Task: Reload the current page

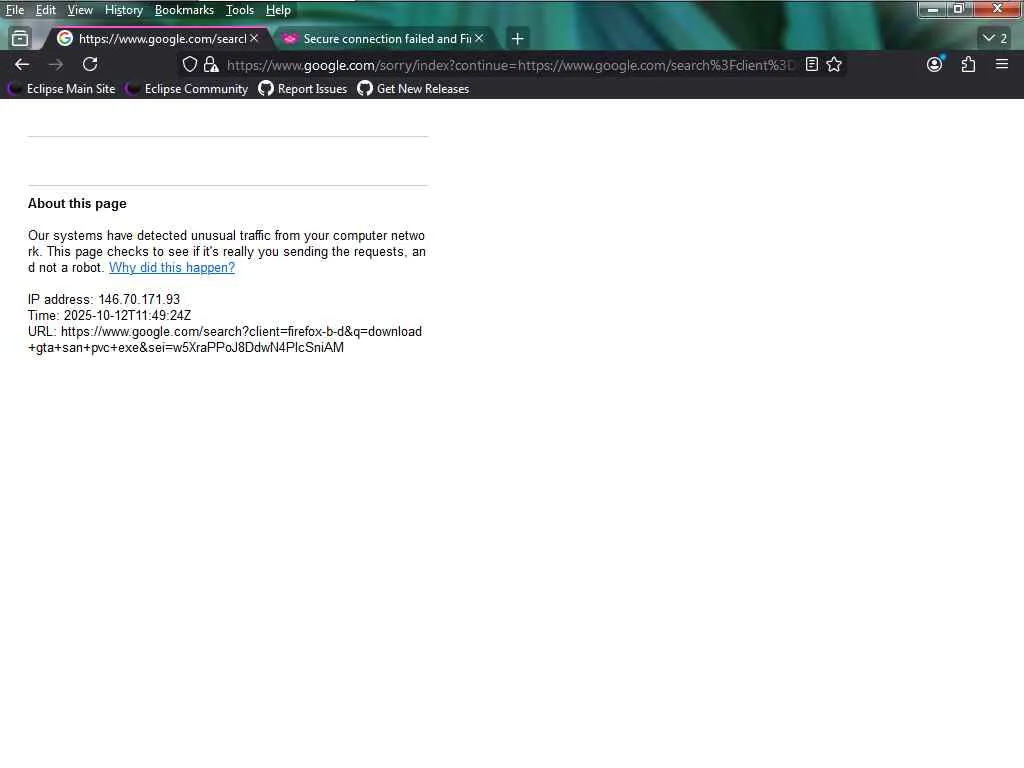Action: (x=90, y=64)
